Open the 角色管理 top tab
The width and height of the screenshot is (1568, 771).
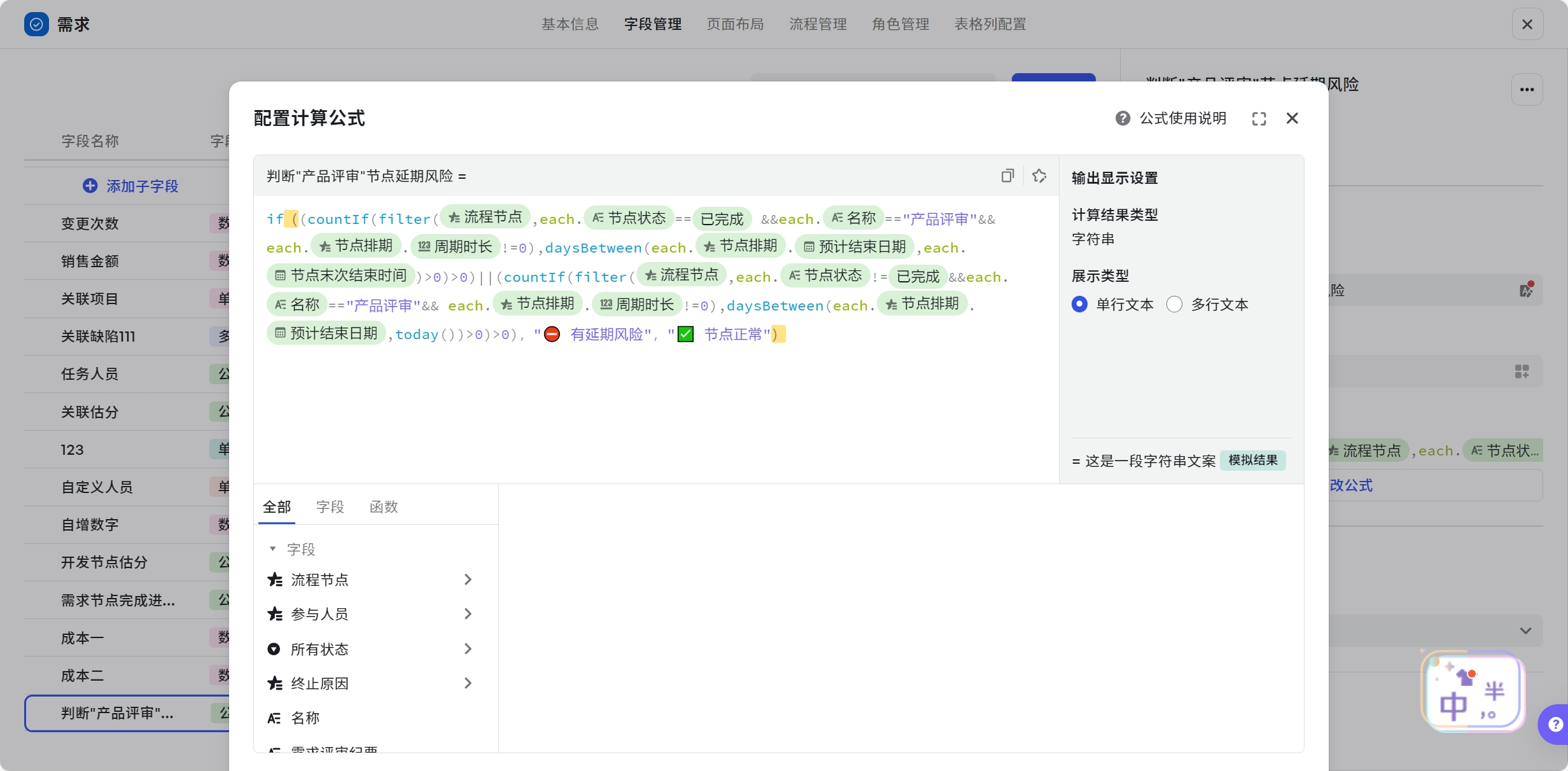901,24
